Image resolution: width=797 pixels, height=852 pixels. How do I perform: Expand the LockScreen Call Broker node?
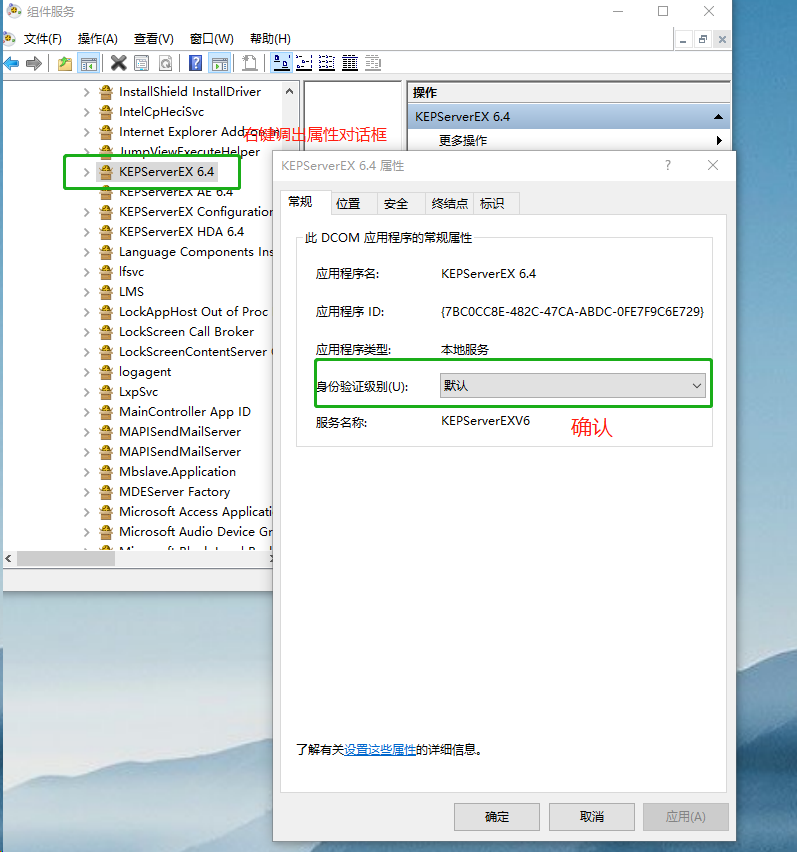pos(86,333)
